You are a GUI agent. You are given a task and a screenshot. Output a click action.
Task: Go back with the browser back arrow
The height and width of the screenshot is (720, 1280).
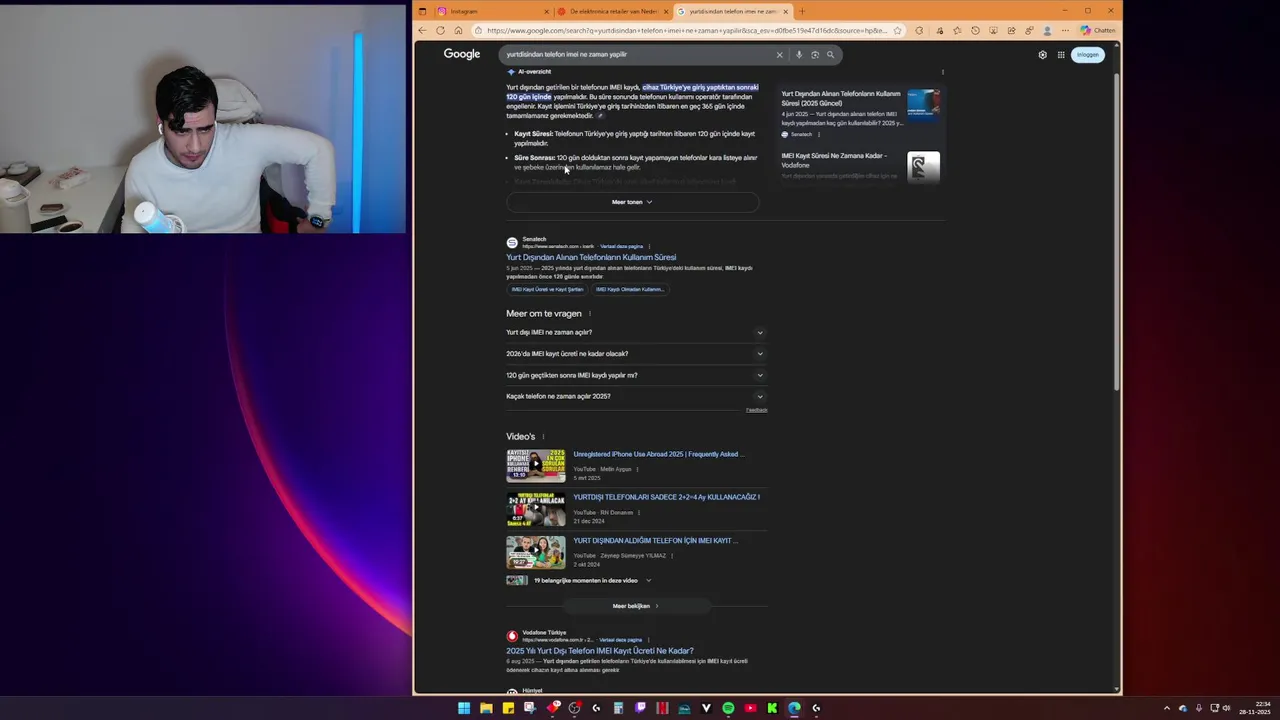click(422, 30)
